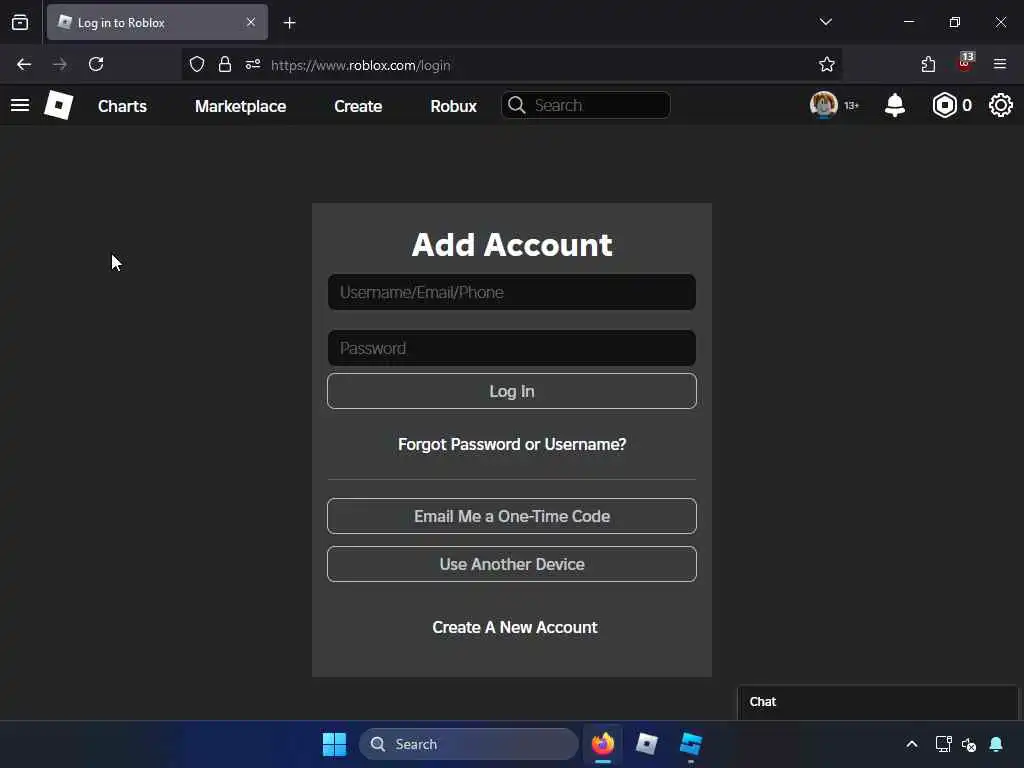Bookmark this page with the star icon
Image resolution: width=1024 pixels, height=768 pixels.
(x=827, y=64)
